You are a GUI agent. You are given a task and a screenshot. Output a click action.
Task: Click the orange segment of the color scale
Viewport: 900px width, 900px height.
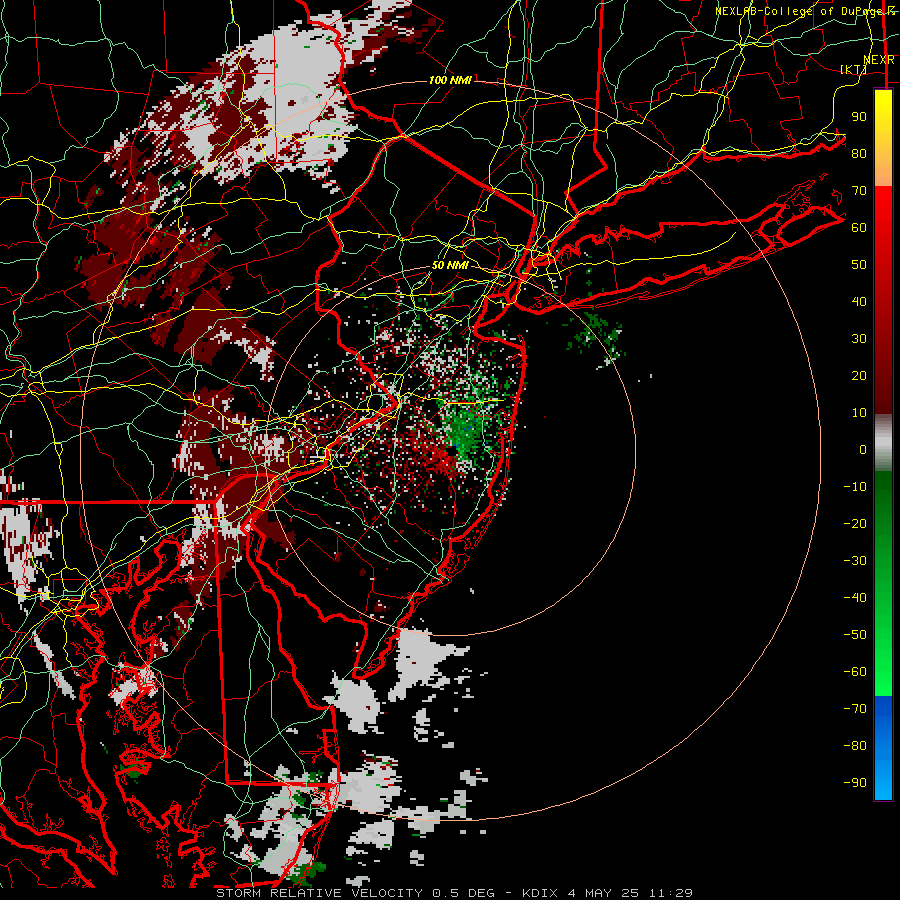pos(883,166)
